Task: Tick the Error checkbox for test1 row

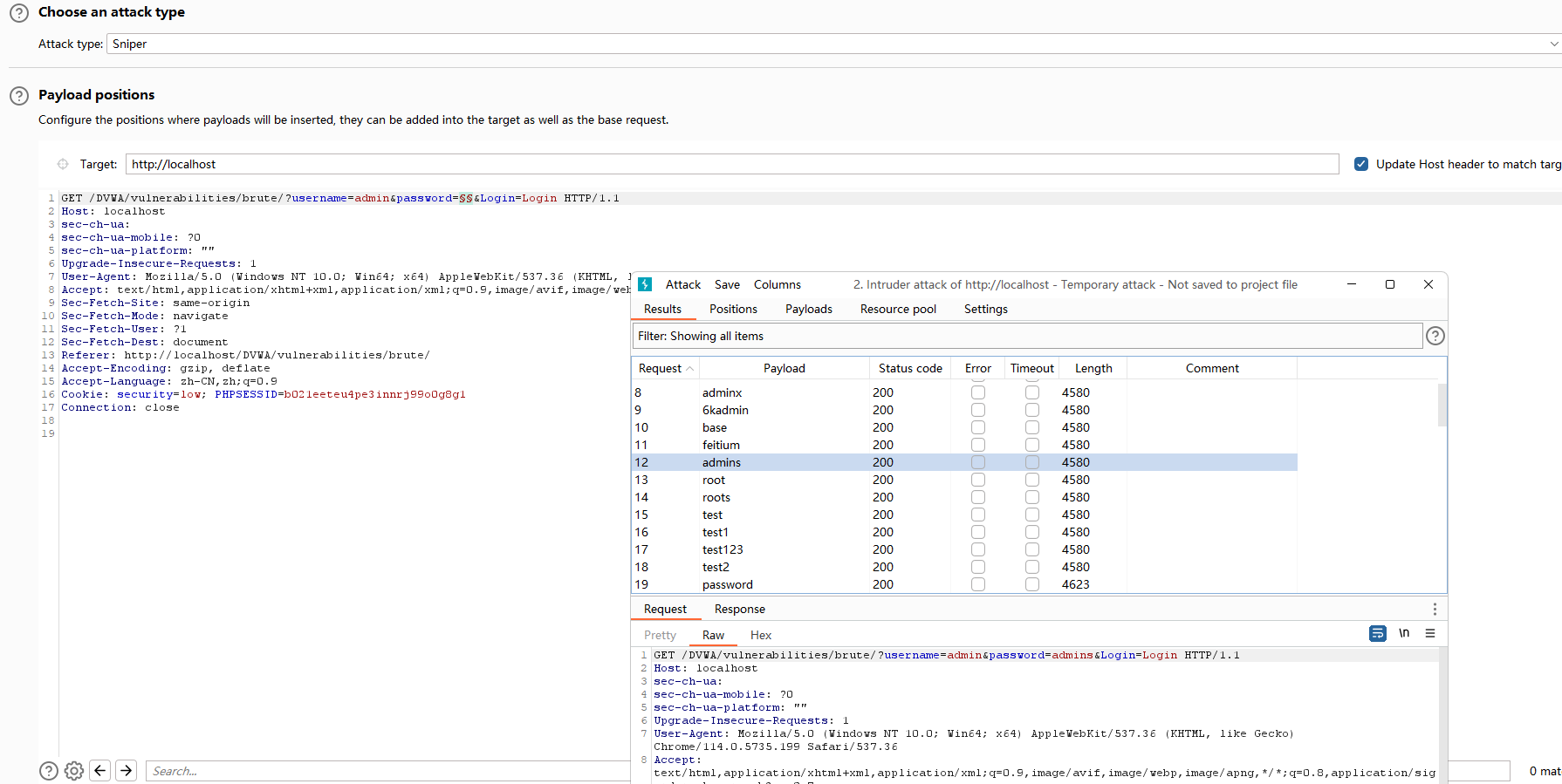Action: 978,532
